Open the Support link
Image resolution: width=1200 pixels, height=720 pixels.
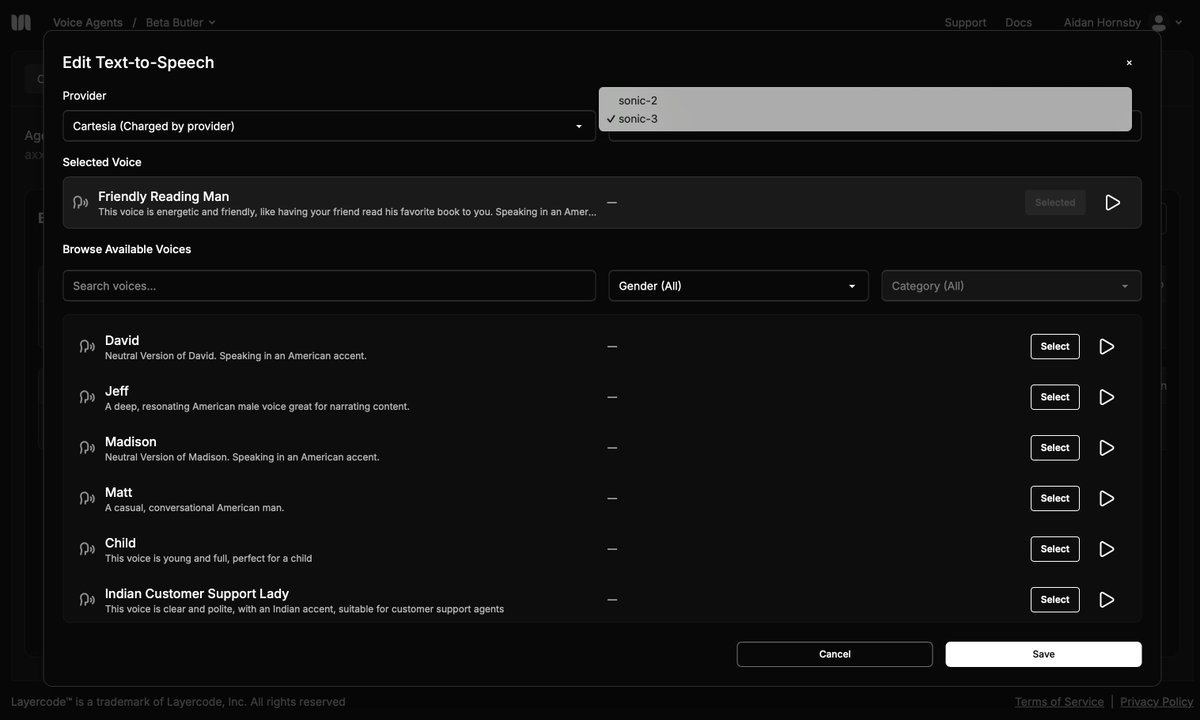click(x=965, y=22)
